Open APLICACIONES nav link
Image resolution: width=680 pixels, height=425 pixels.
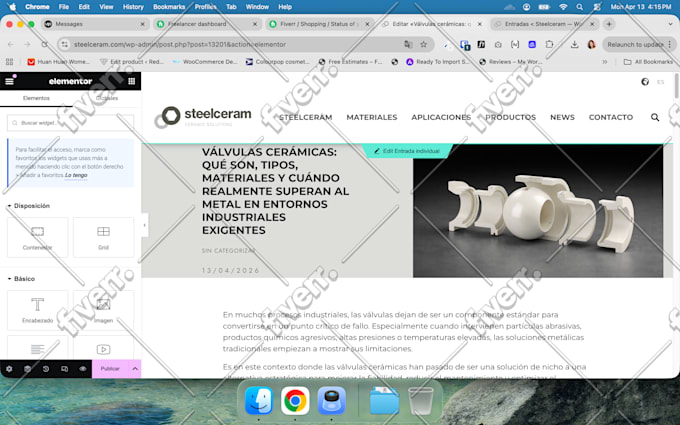coord(441,117)
